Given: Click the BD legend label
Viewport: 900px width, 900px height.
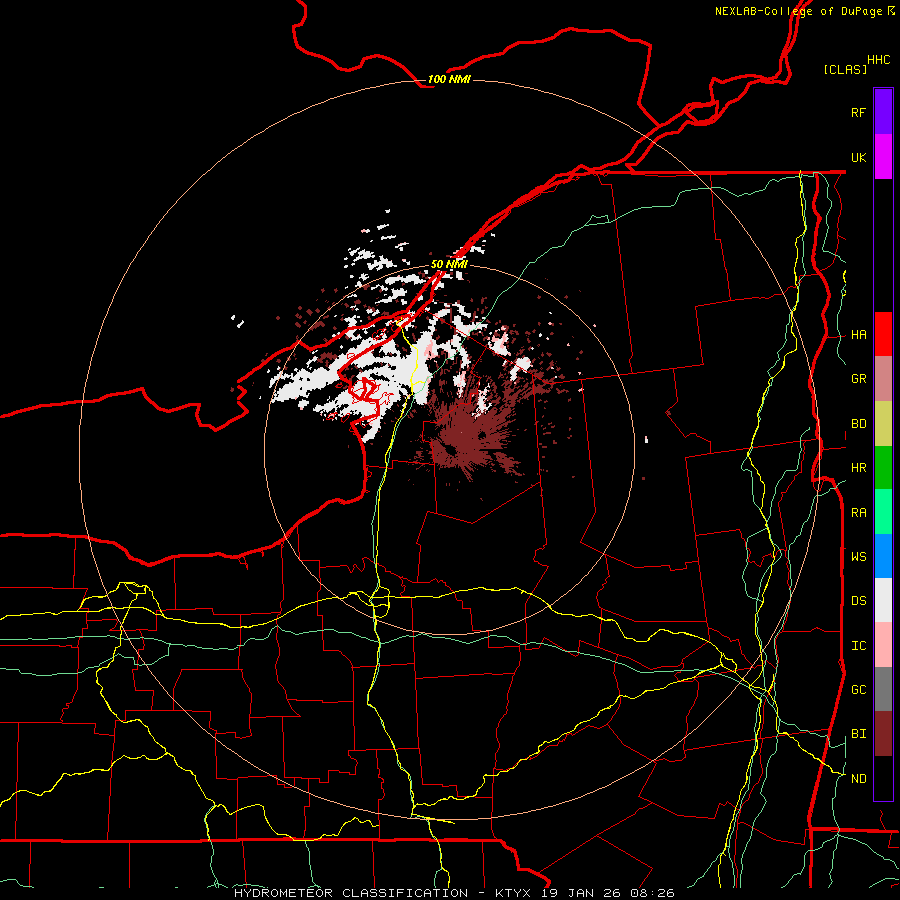Looking at the screenshot, I should (x=858, y=424).
